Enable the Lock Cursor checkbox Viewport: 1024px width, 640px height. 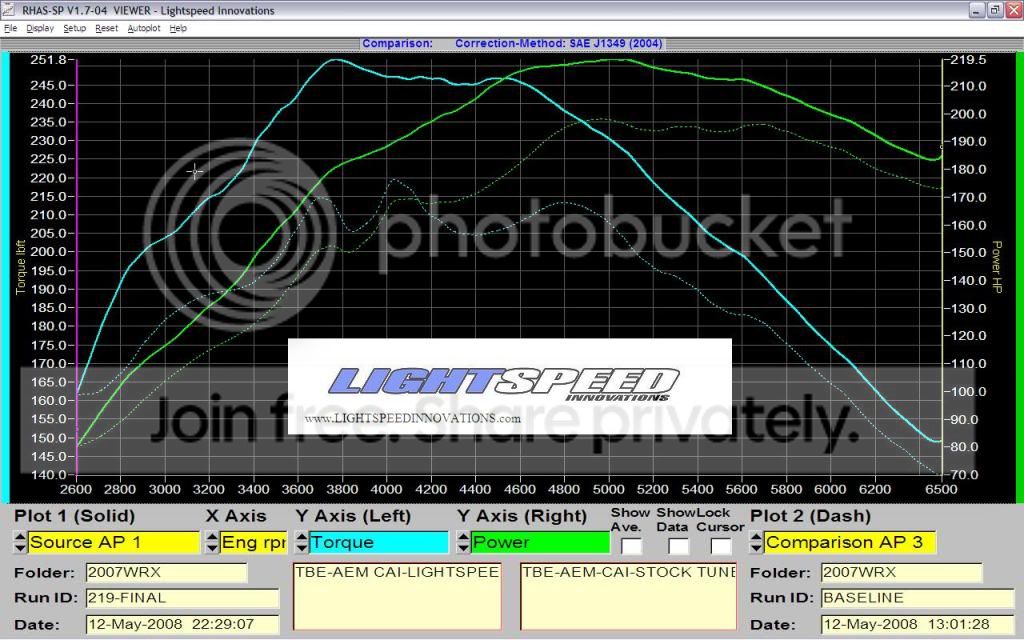720,546
